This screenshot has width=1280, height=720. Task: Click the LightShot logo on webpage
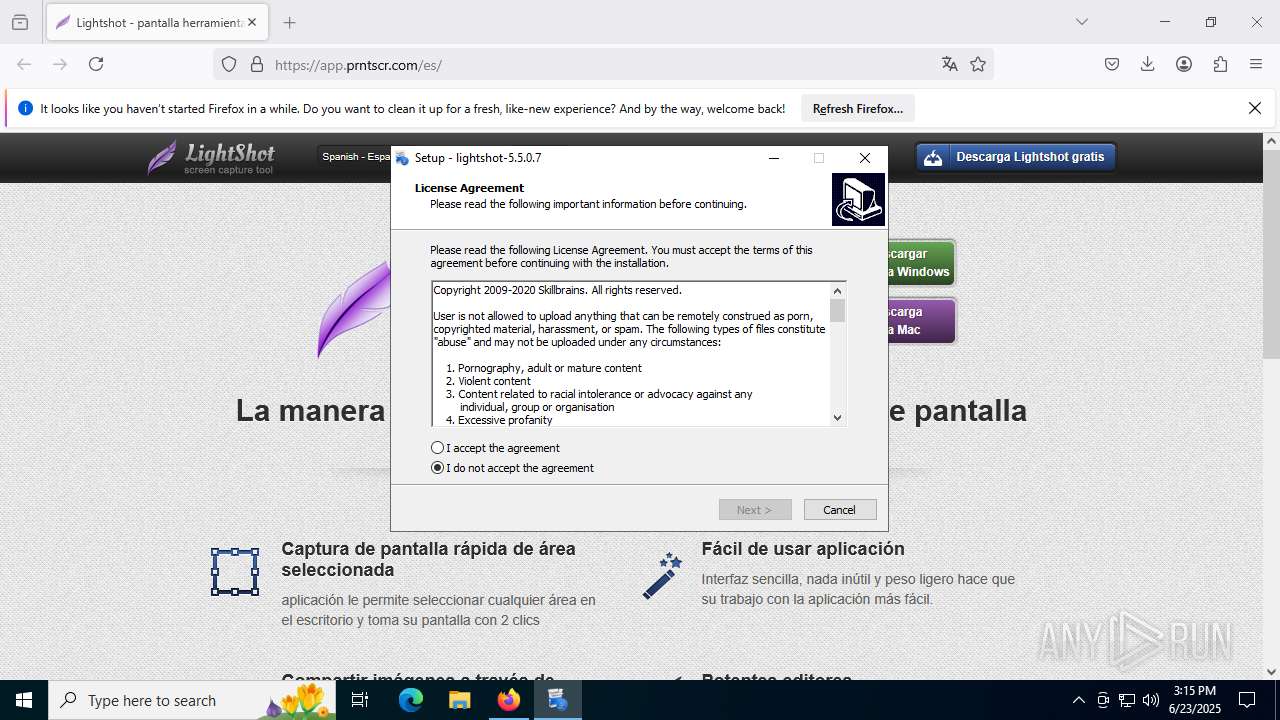tap(211, 157)
